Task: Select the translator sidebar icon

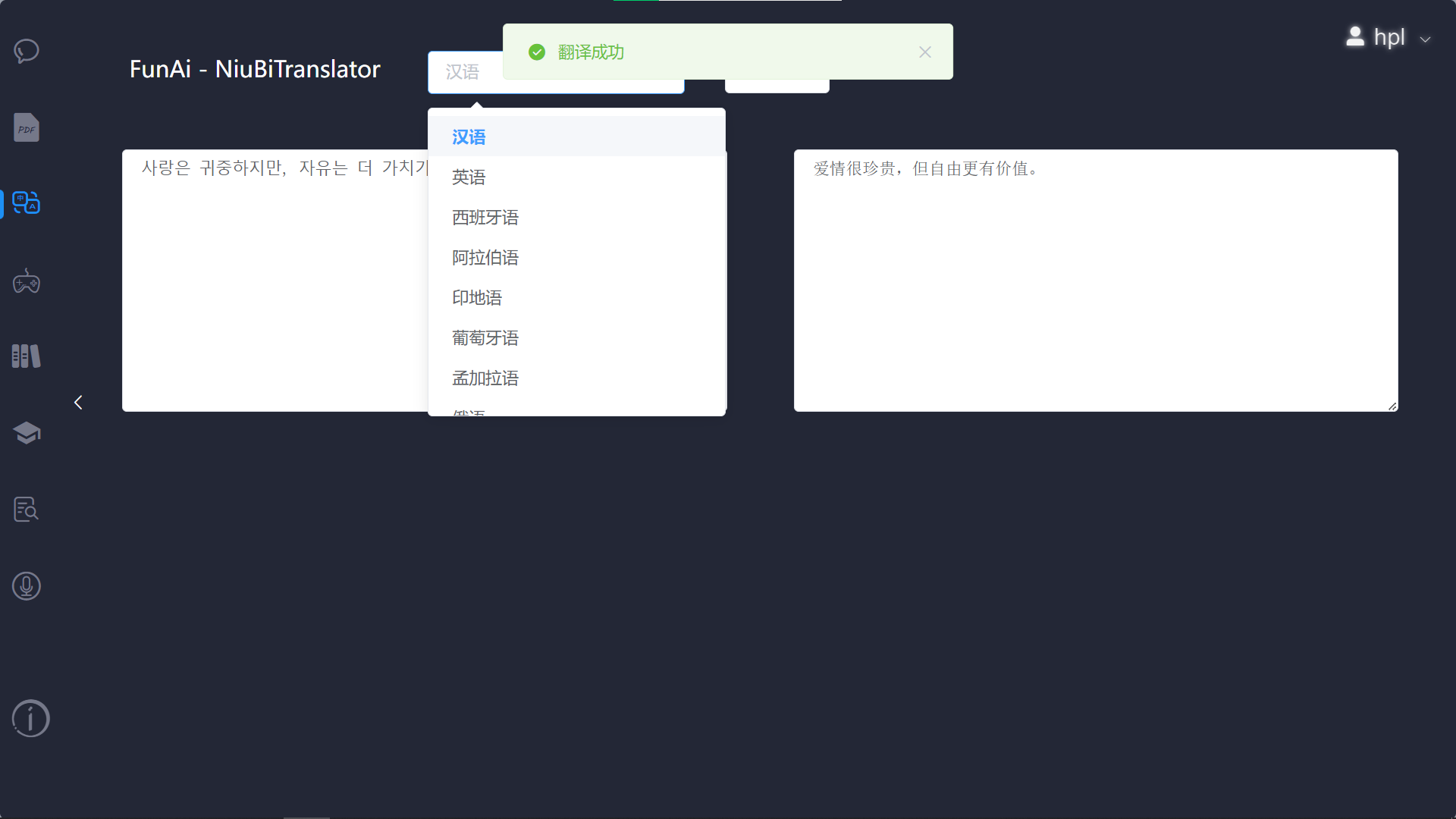Action: tap(27, 203)
